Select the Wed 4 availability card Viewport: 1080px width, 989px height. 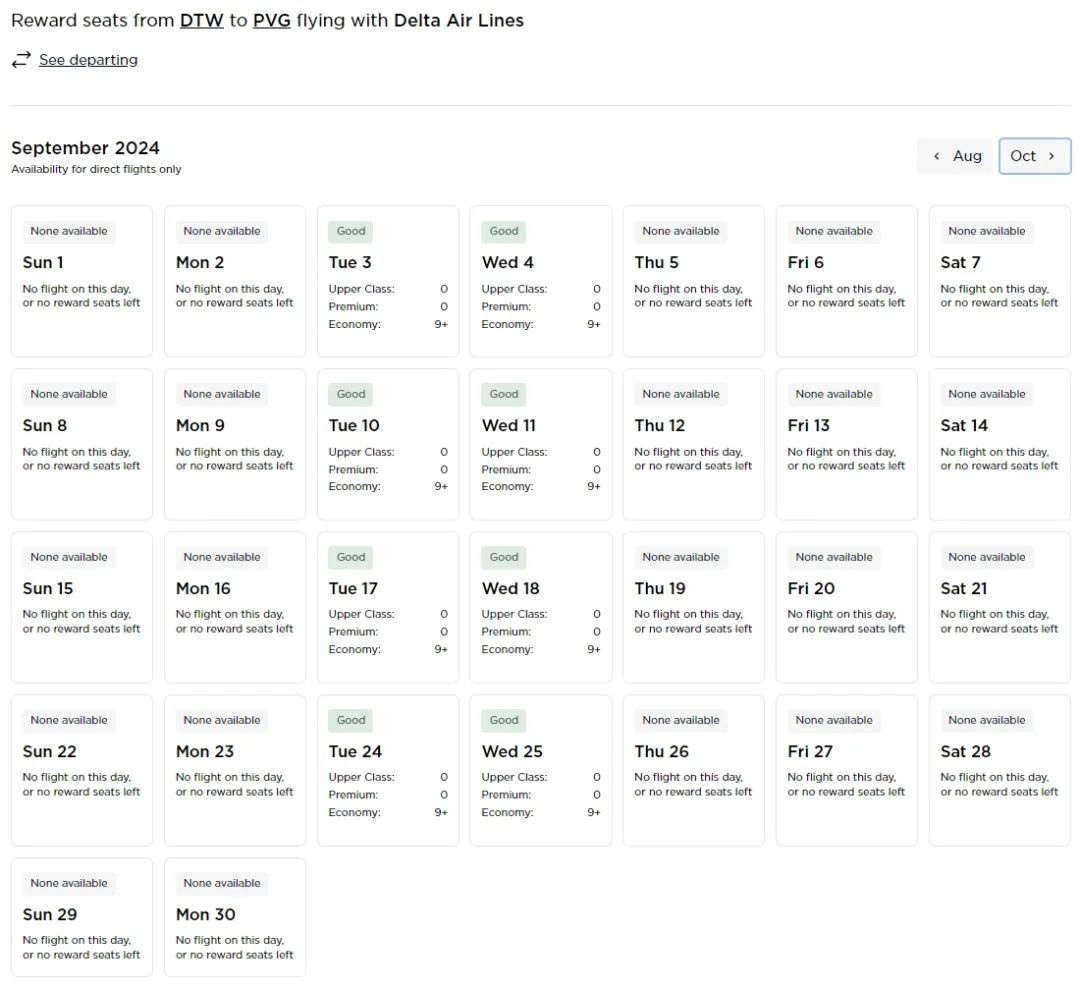pos(541,281)
